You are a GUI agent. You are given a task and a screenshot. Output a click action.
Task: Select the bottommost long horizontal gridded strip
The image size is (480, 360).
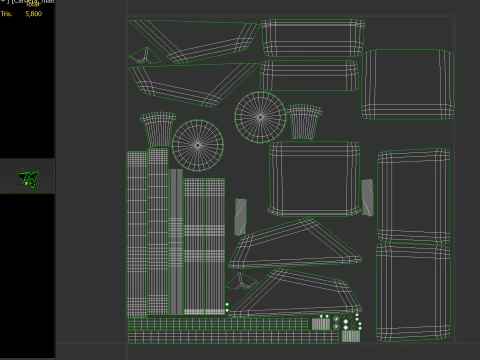click(x=233, y=337)
